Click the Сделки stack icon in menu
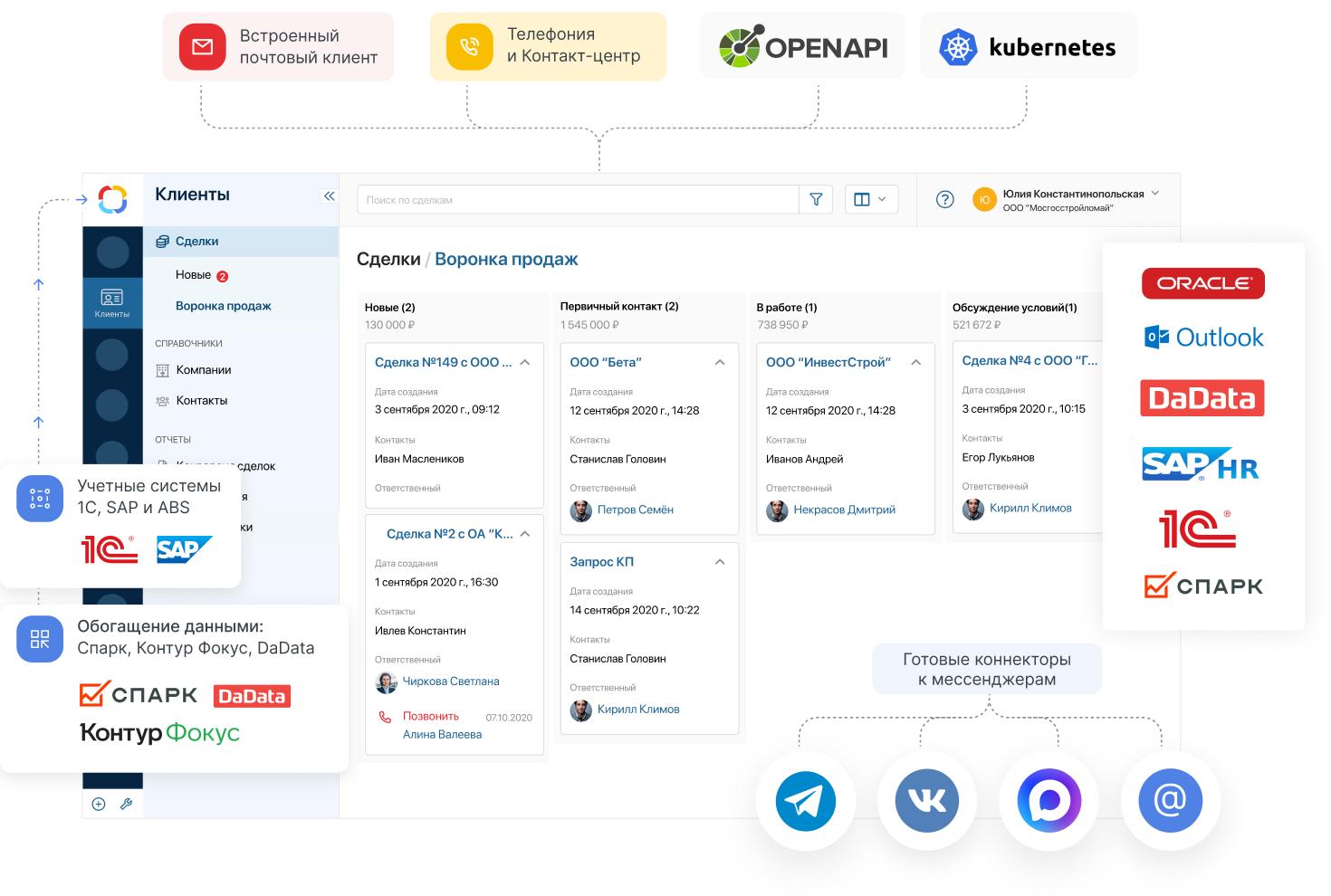This screenshot has width=1331, height=896. pos(162,242)
